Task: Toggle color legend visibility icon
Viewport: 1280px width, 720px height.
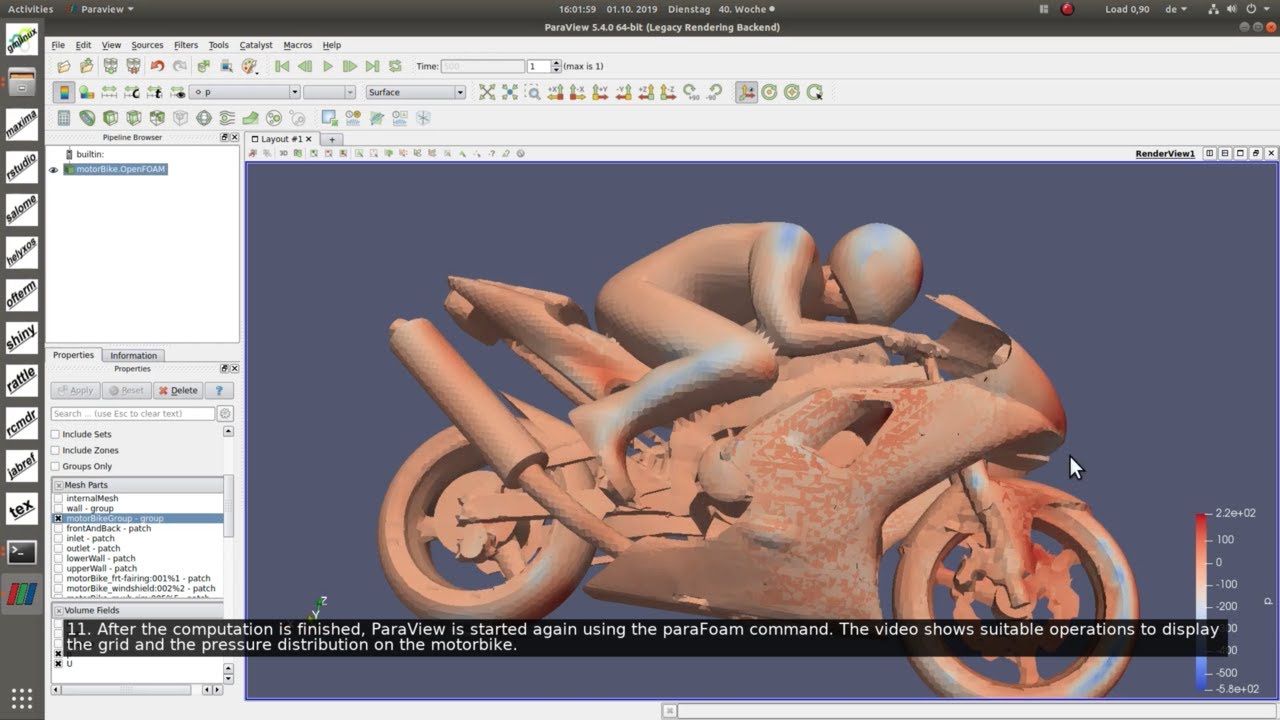Action: pyautogui.click(x=64, y=92)
